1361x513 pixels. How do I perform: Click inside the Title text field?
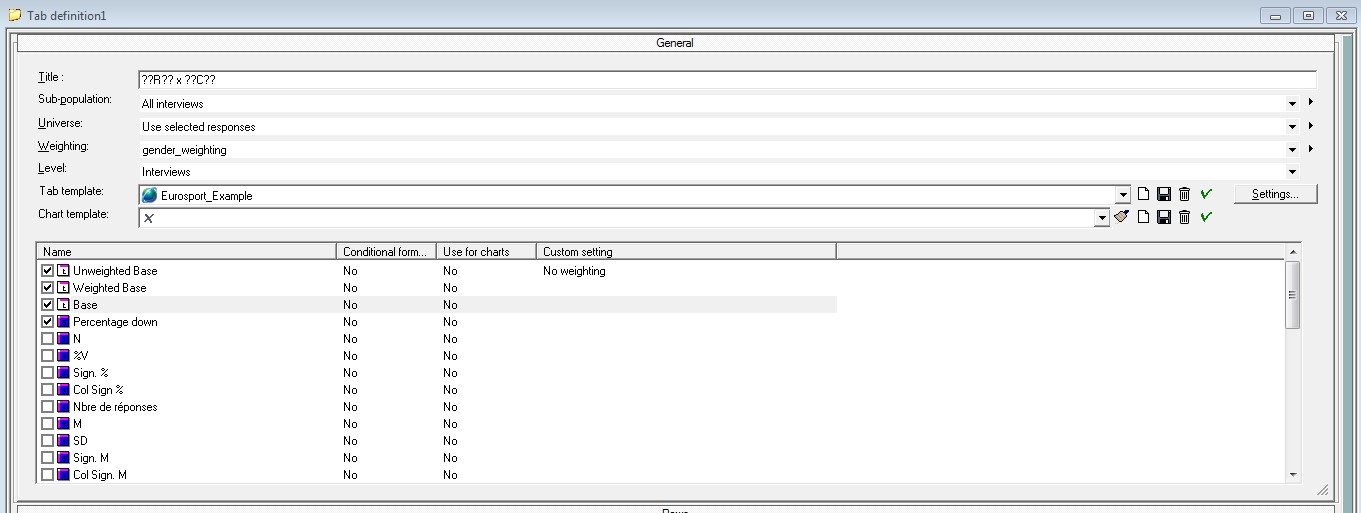[x=726, y=80]
